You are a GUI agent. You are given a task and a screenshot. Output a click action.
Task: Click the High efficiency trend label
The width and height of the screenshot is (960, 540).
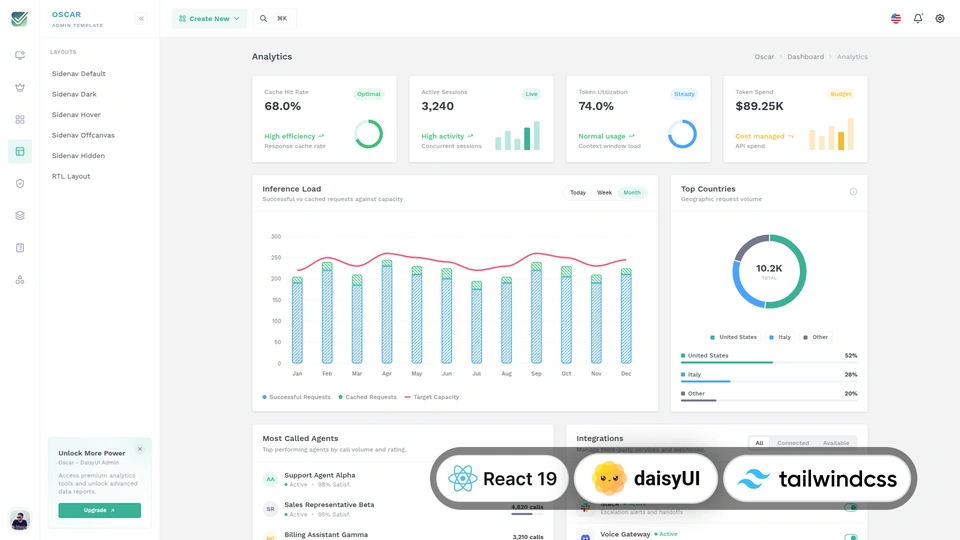(x=294, y=136)
